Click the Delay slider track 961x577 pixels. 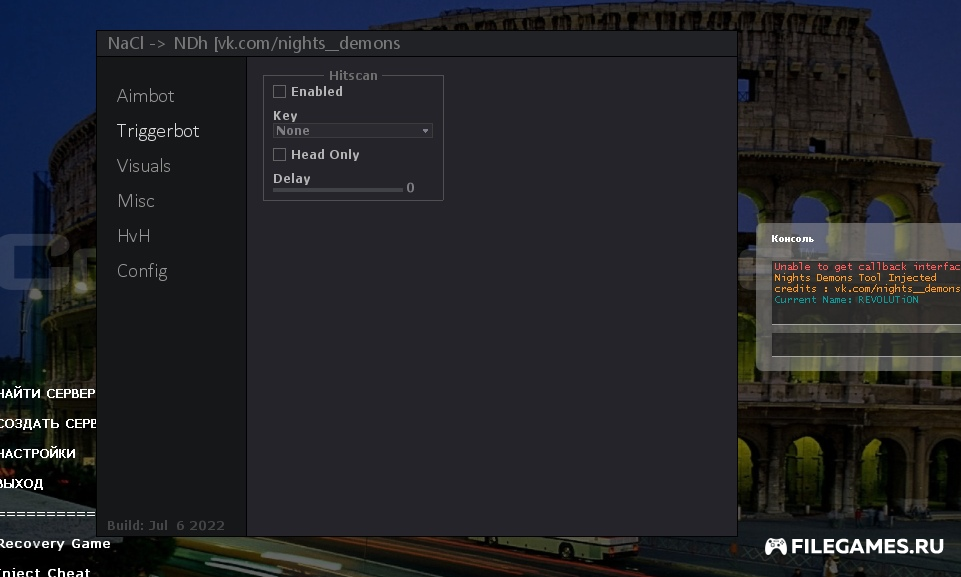[x=338, y=189]
